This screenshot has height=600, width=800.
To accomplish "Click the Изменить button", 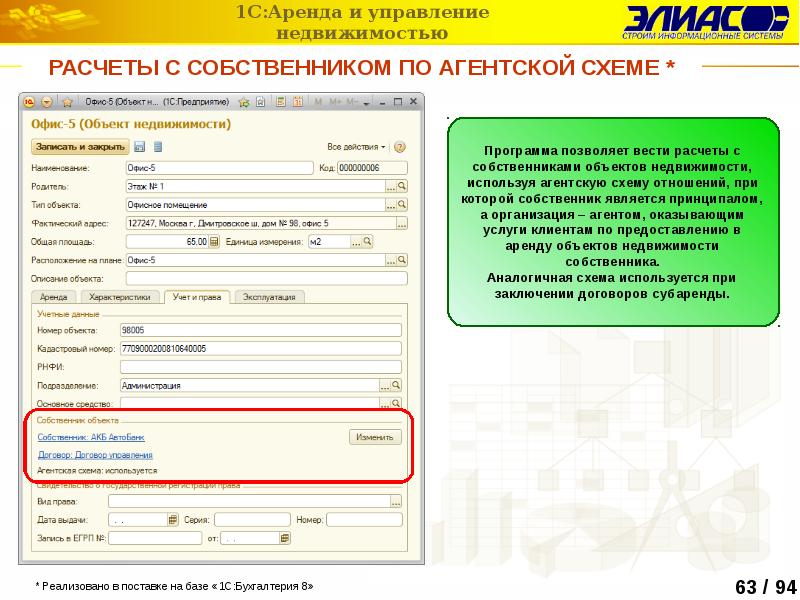I will point(375,437).
